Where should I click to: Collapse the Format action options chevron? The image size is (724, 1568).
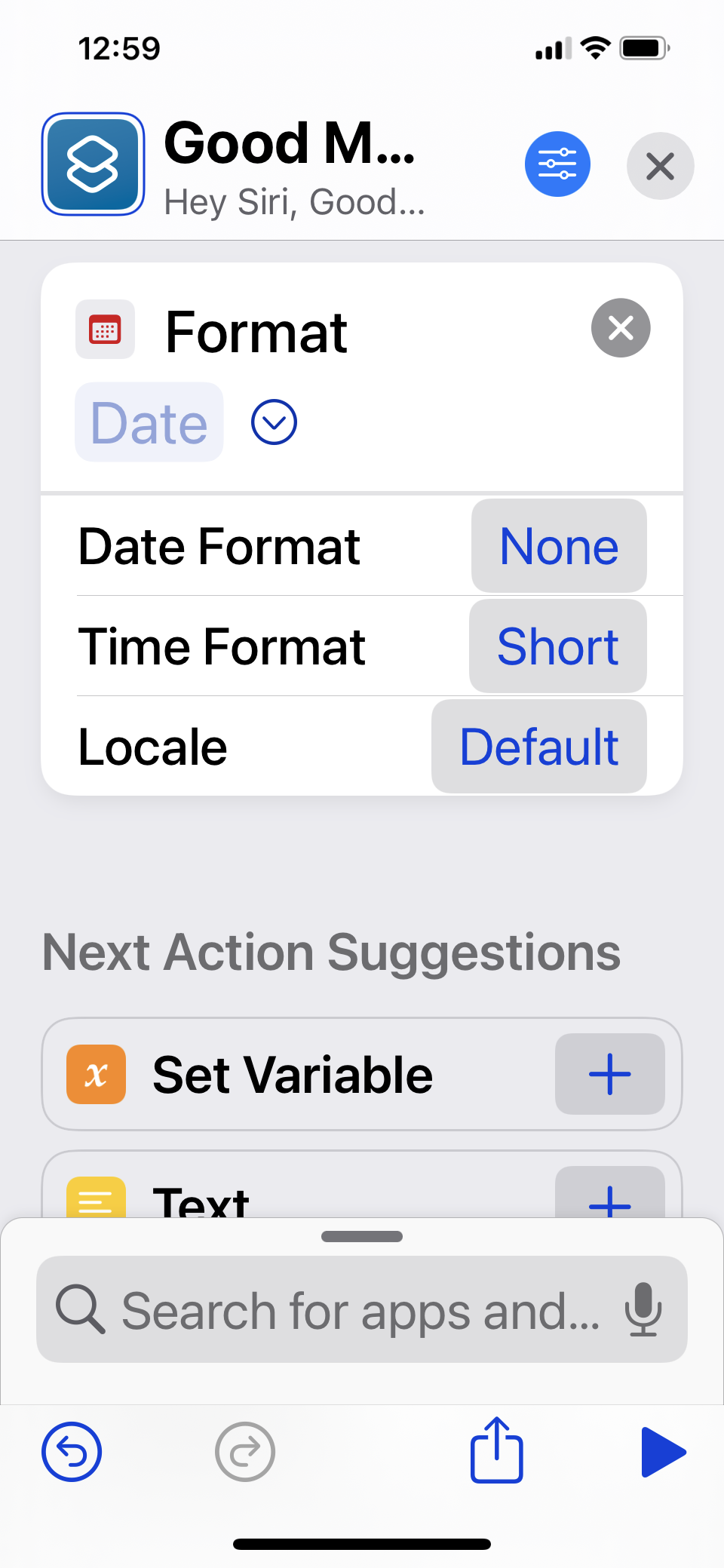pyautogui.click(x=274, y=422)
